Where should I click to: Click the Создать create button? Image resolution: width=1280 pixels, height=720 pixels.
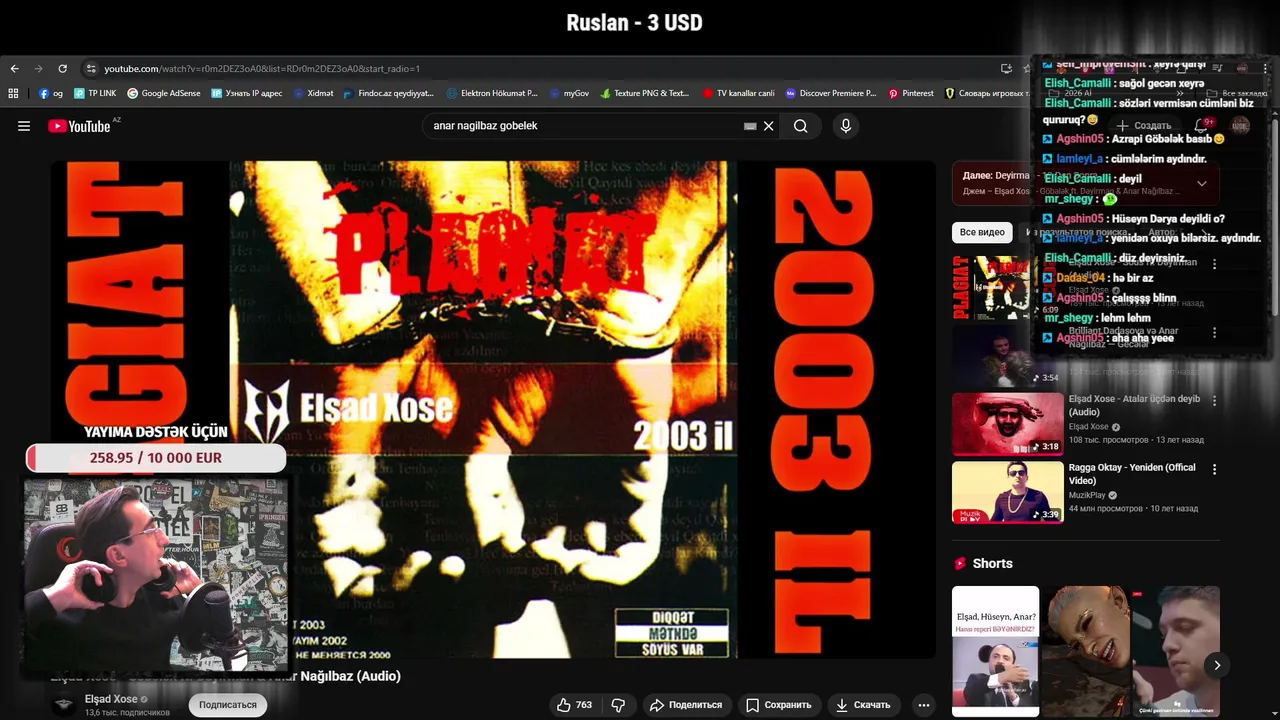[1144, 126]
